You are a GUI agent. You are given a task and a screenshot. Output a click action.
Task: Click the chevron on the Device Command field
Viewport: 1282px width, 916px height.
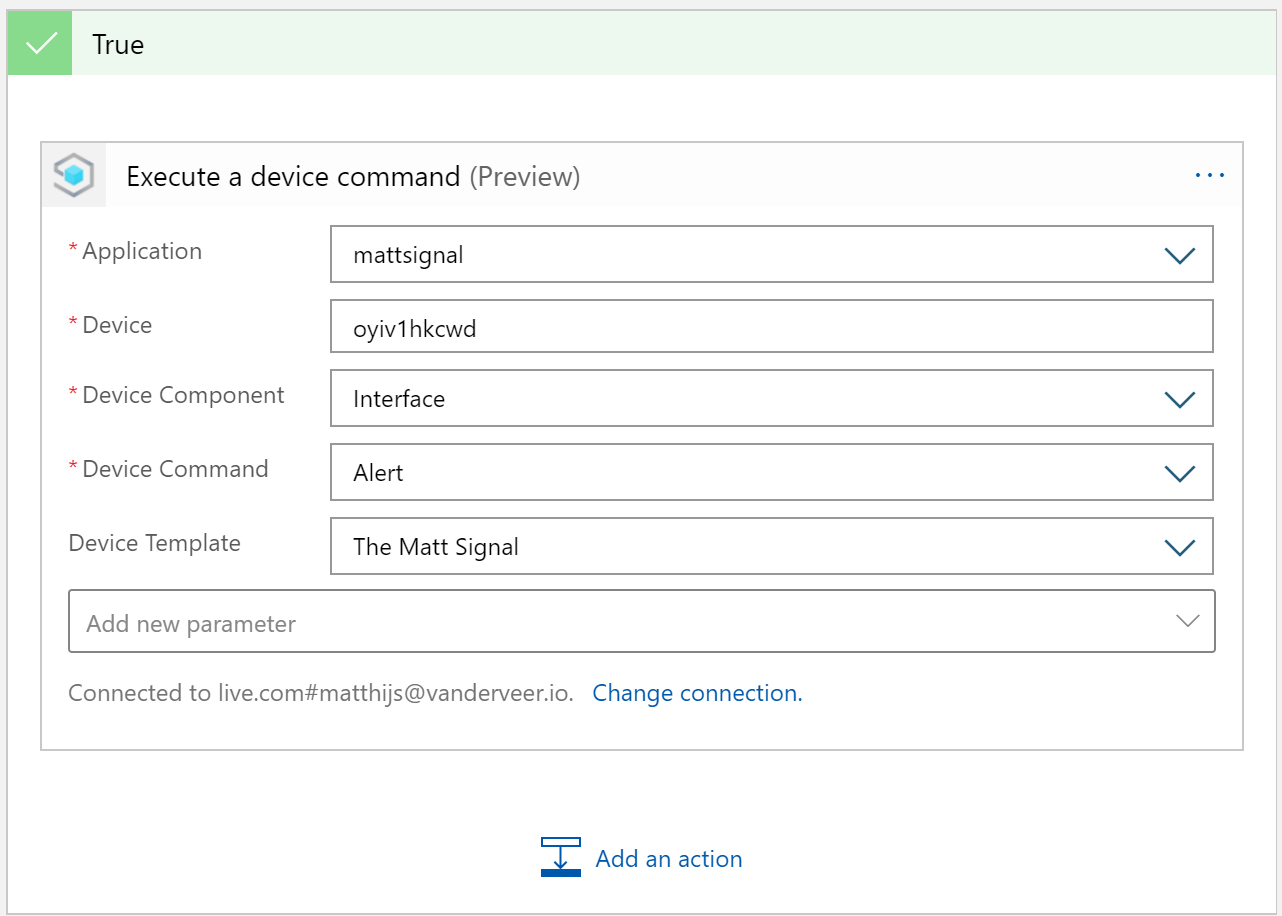click(1179, 472)
